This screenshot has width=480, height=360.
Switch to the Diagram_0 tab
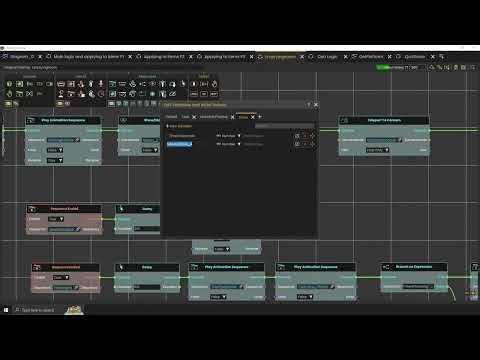tap(22, 57)
